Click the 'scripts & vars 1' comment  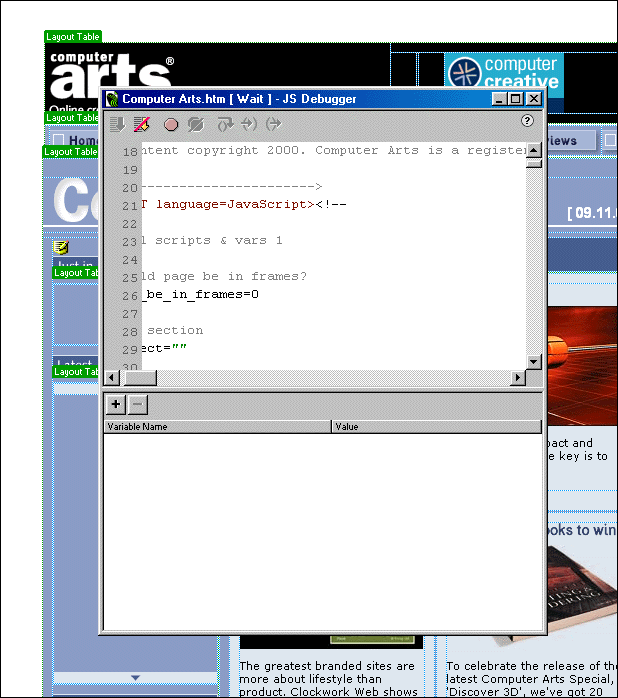pyautogui.click(x=219, y=240)
